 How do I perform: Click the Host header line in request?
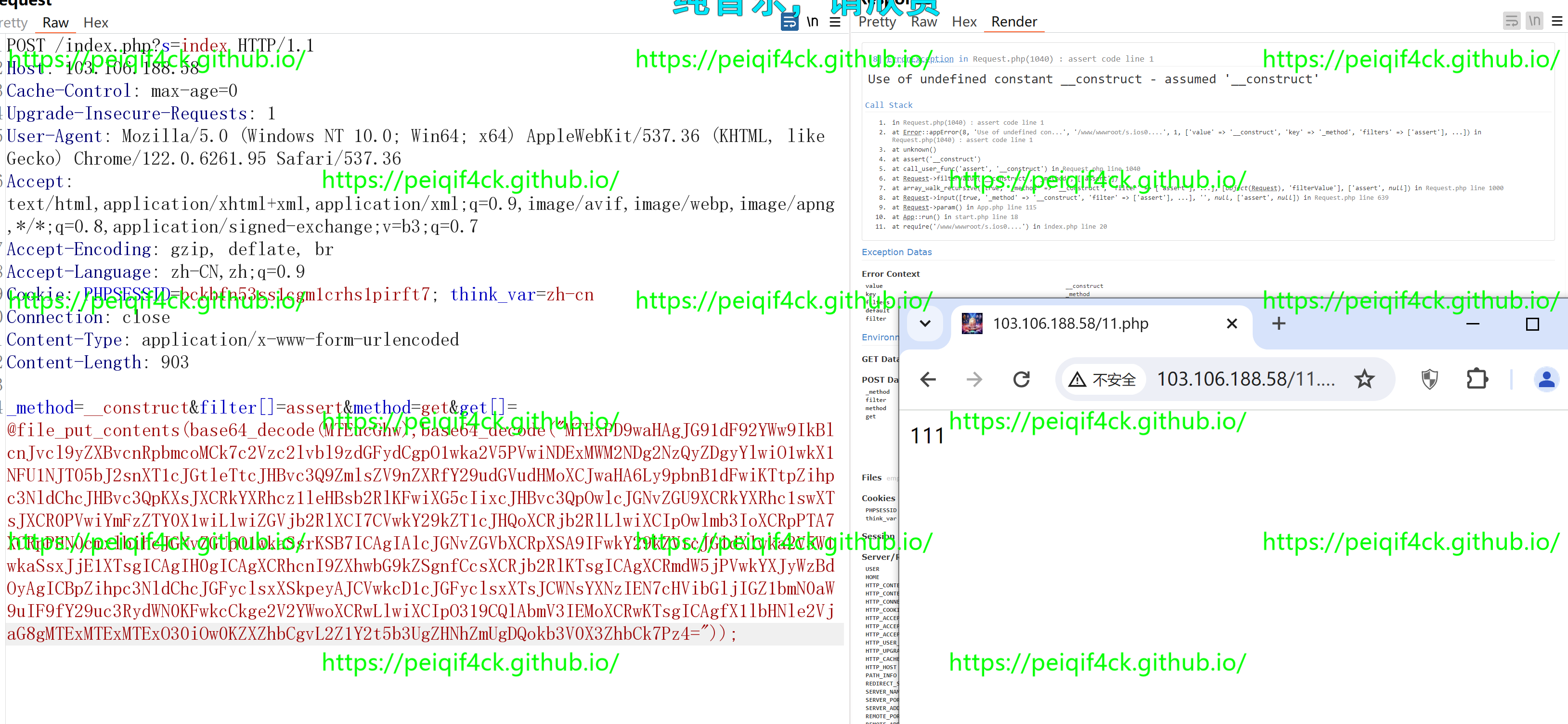click(103, 68)
